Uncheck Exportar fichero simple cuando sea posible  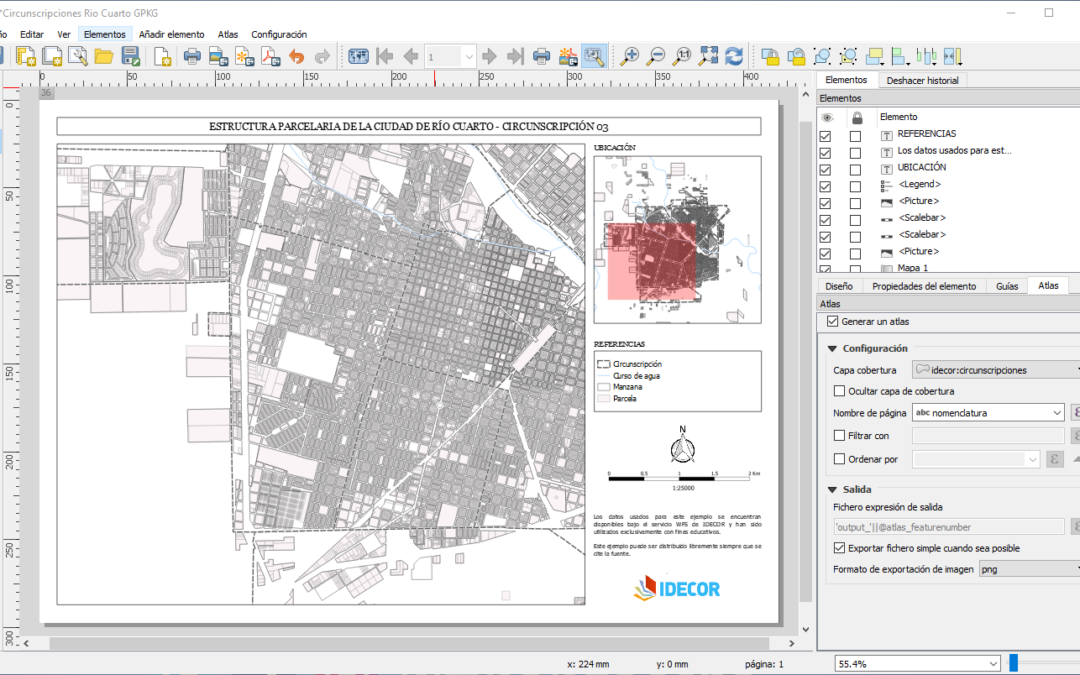pyautogui.click(x=839, y=548)
